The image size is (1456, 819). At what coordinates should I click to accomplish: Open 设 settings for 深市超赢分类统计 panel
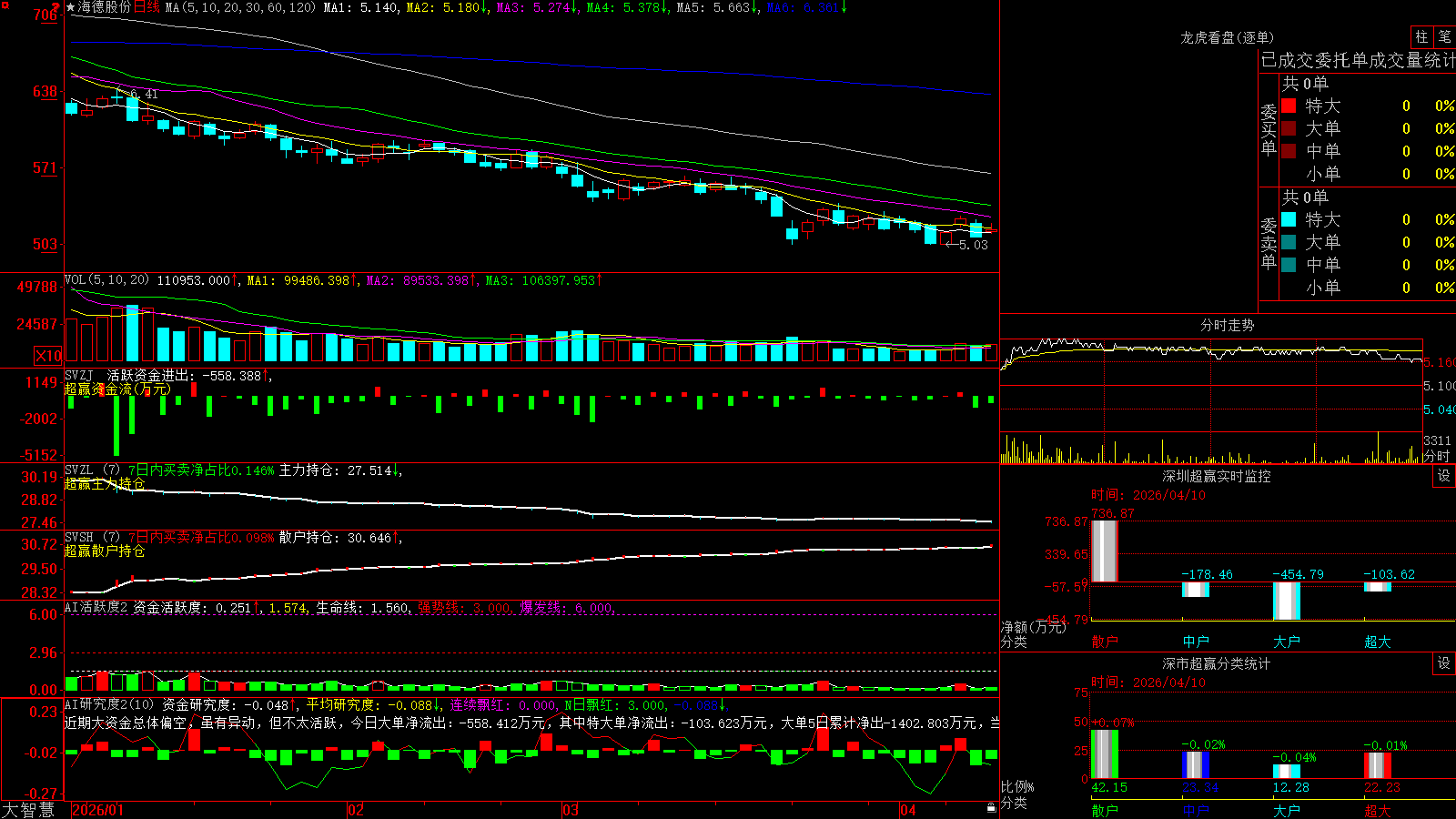pyautogui.click(x=1444, y=663)
